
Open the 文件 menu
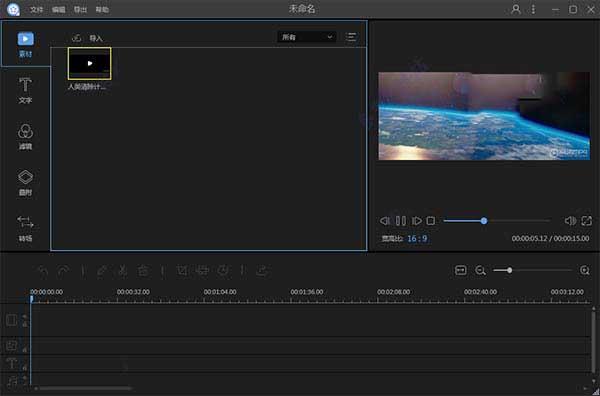37,10
